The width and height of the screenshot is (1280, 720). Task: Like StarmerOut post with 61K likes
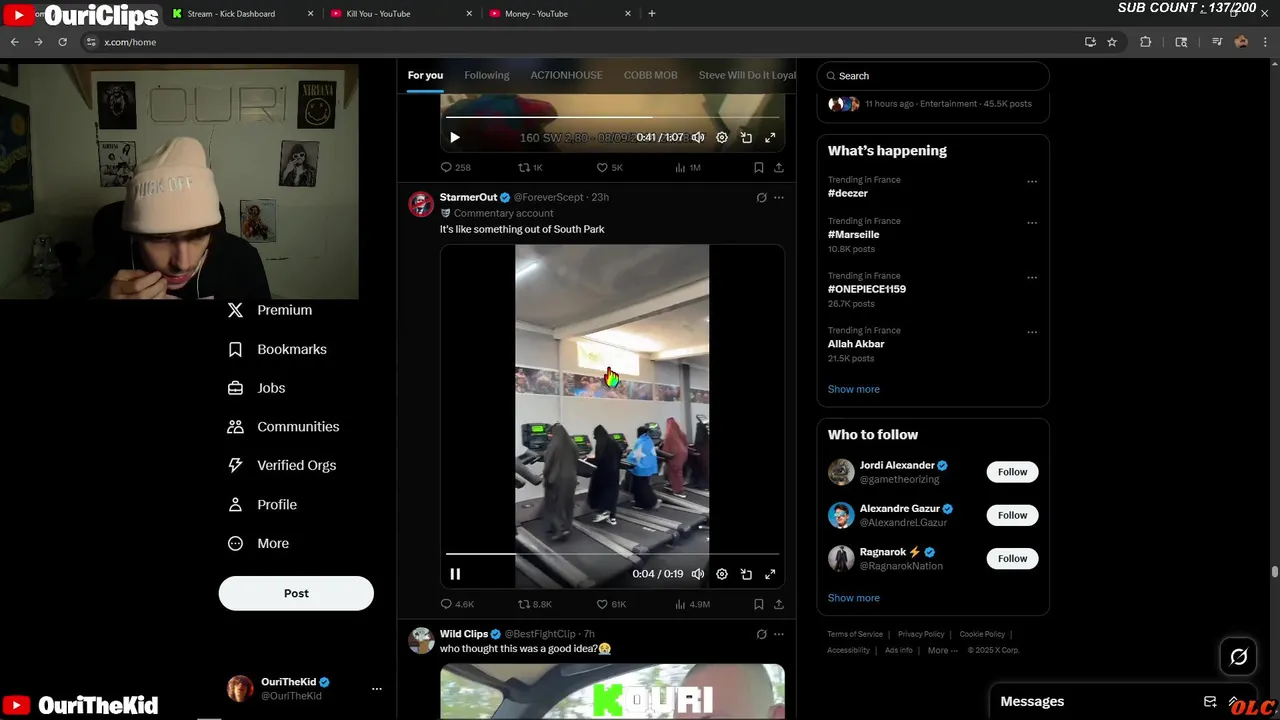(611, 604)
